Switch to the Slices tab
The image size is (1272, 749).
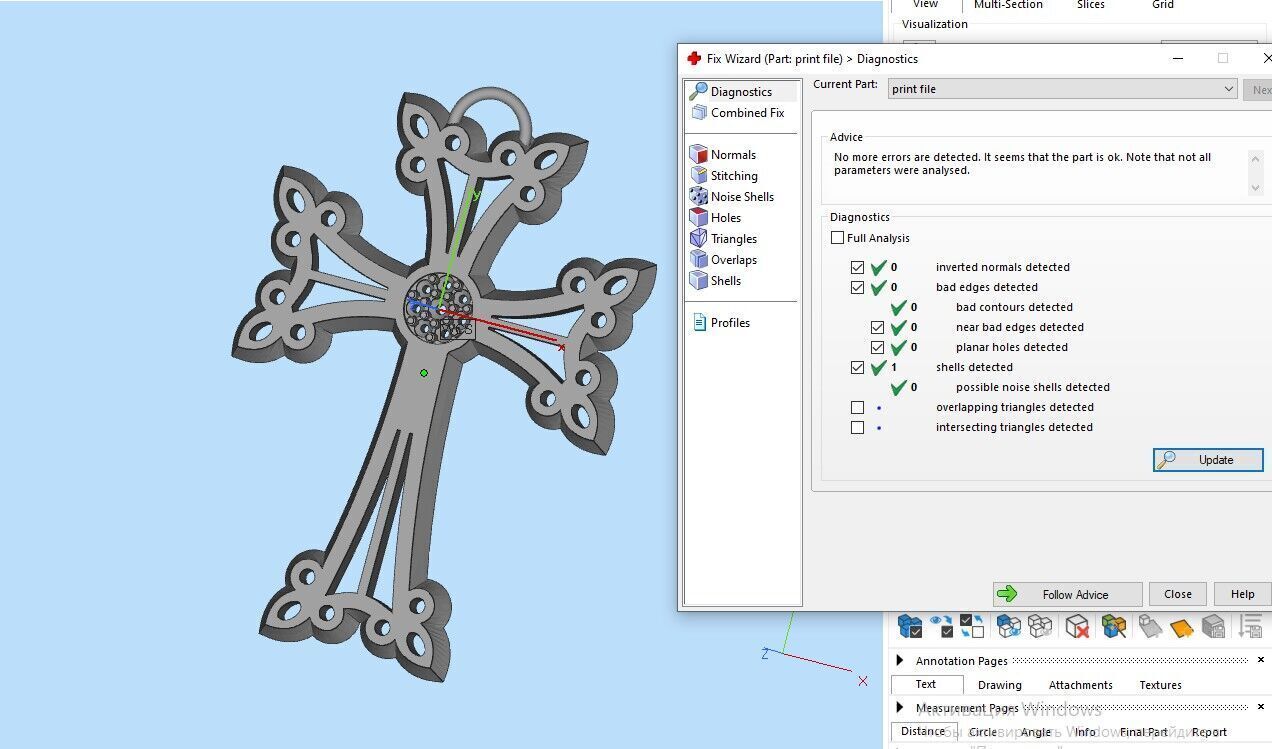tap(1091, 5)
